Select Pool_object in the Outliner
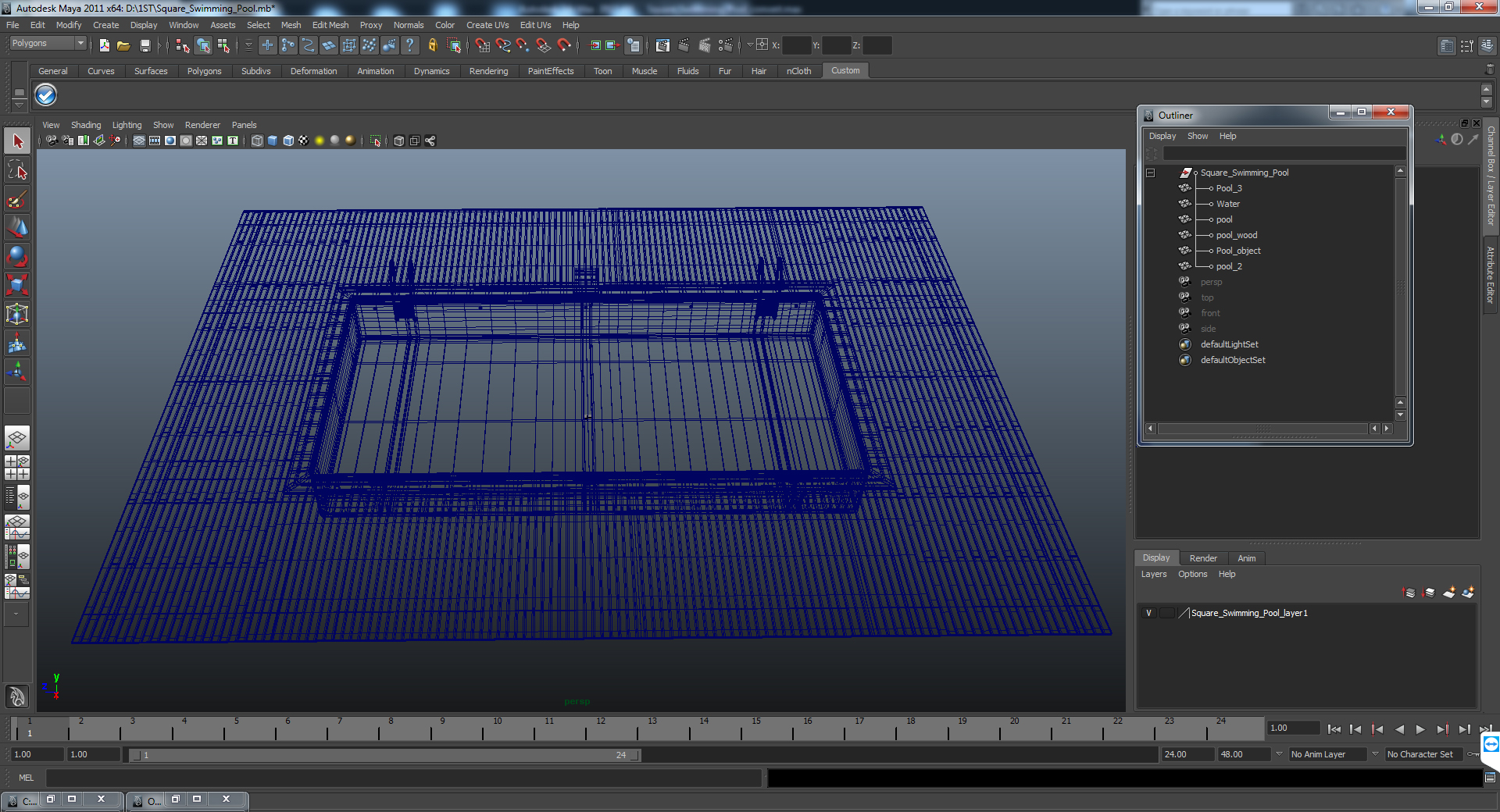The height and width of the screenshot is (812, 1500). point(1238,251)
